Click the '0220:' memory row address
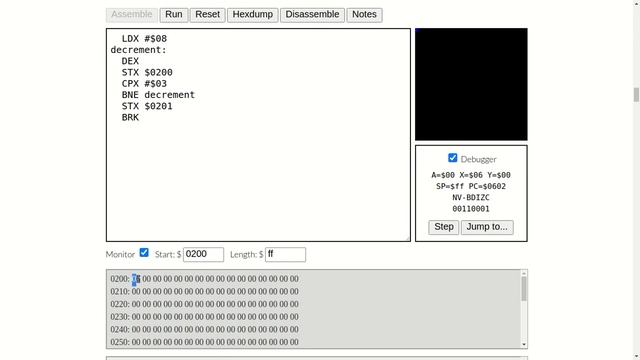 (x=120, y=304)
